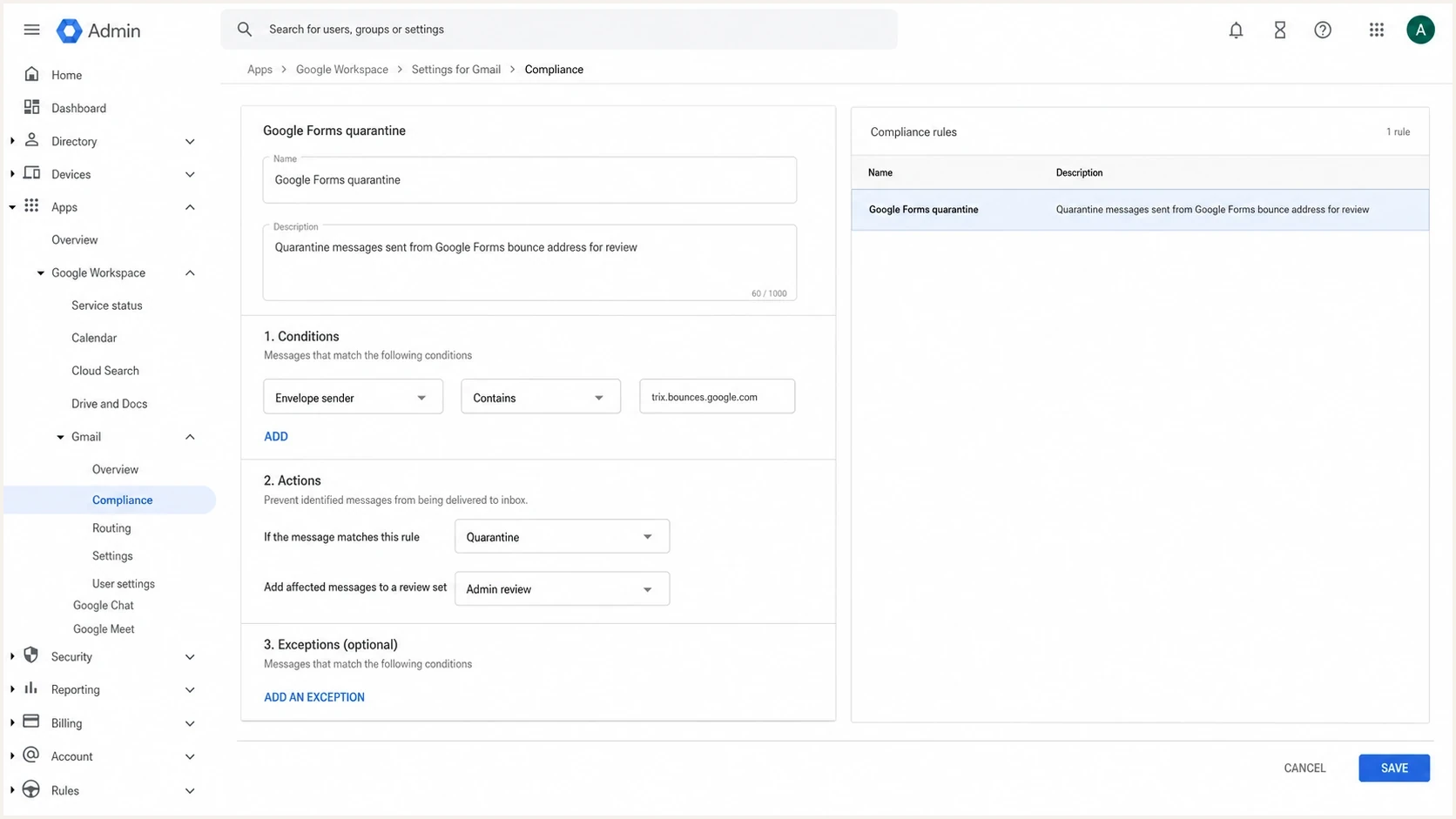The height and width of the screenshot is (819, 1456).
Task: Click the Name column header
Action: pyautogui.click(x=880, y=172)
